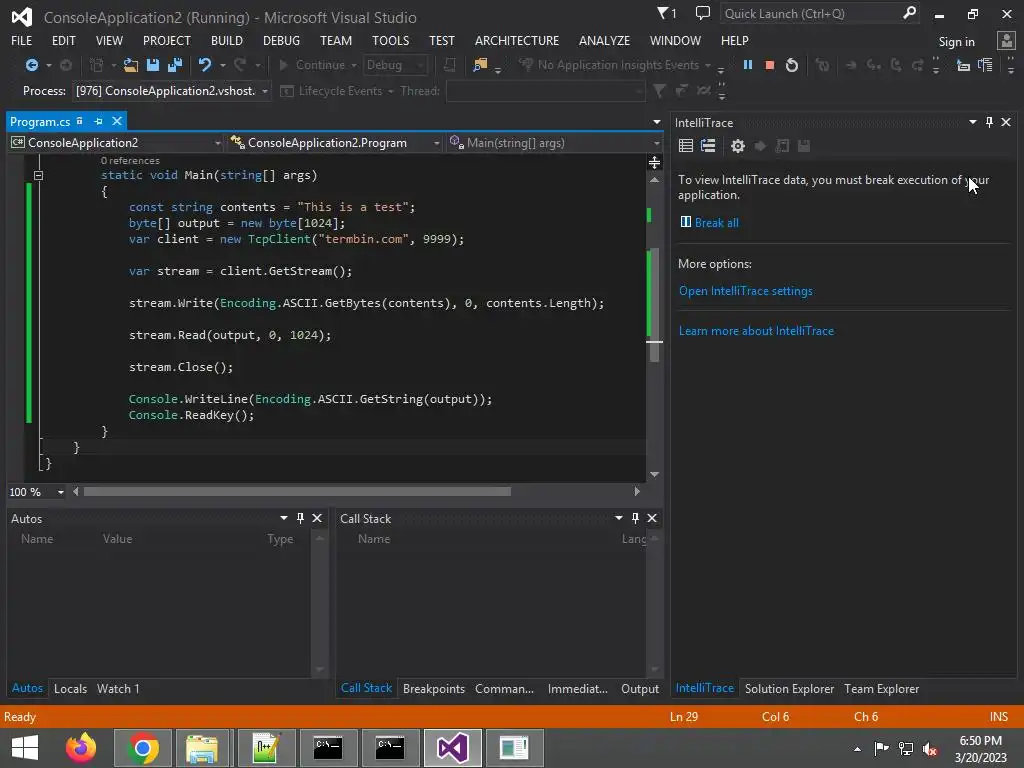
Task: Toggle pin on Program.cs tab
Action: (99, 121)
